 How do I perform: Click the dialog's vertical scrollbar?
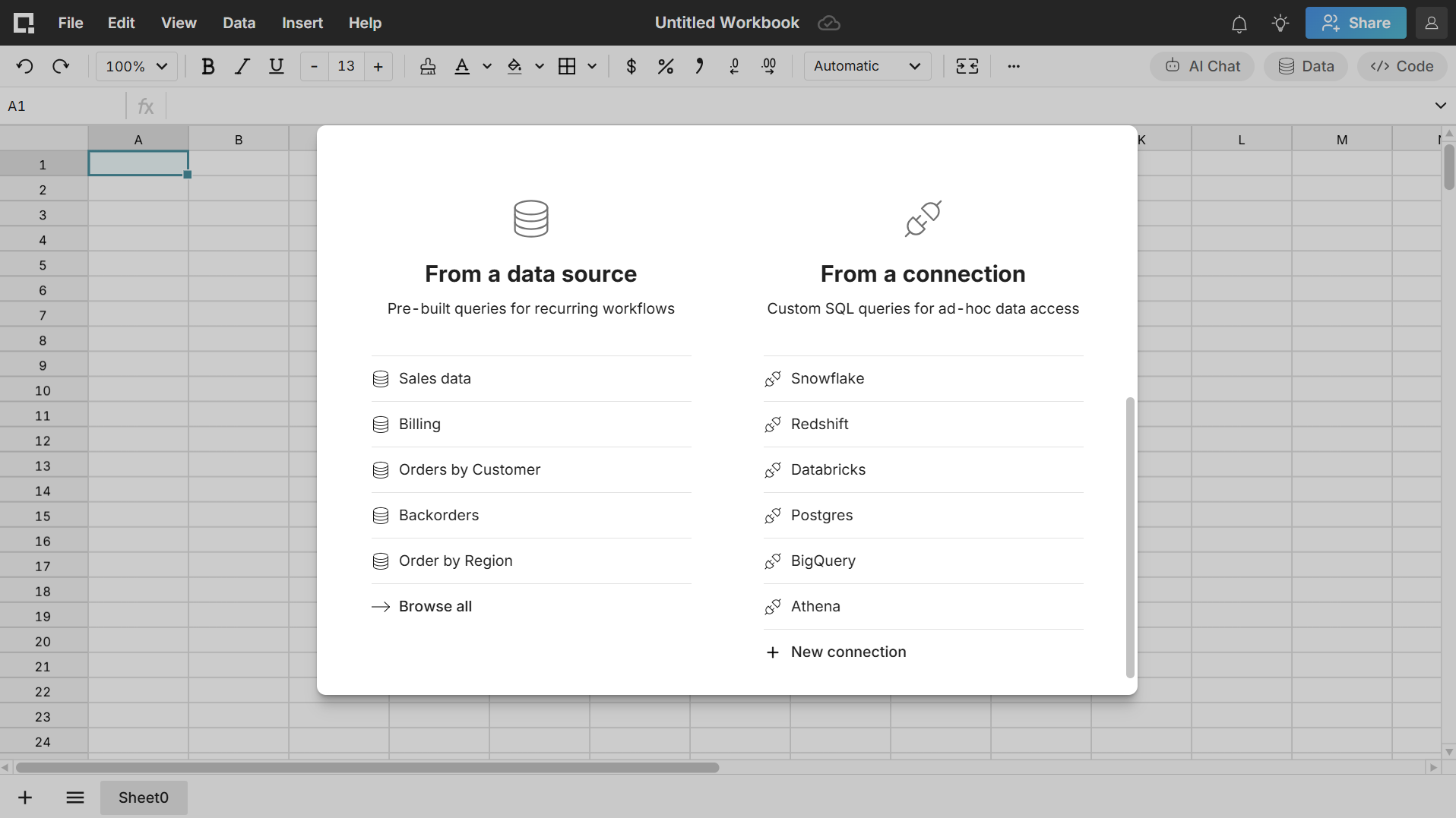tap(1130, 537)
